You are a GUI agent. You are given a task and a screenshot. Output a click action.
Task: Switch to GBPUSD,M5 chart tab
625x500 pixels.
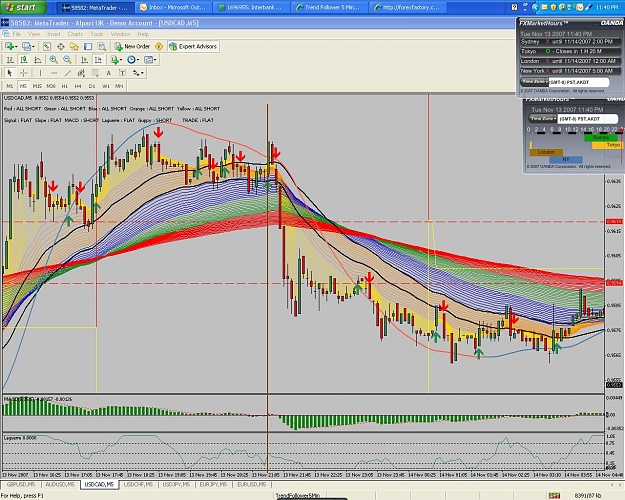21,485
